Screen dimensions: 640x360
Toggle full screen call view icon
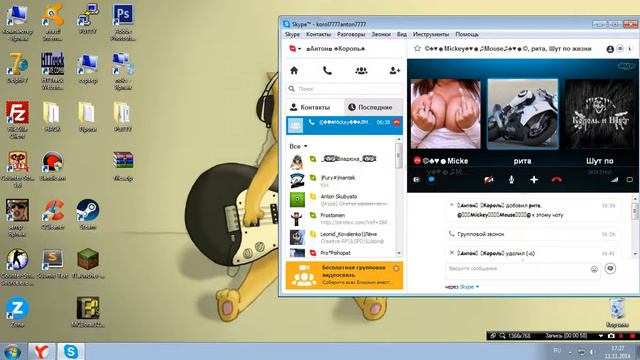tap(630, 180)
